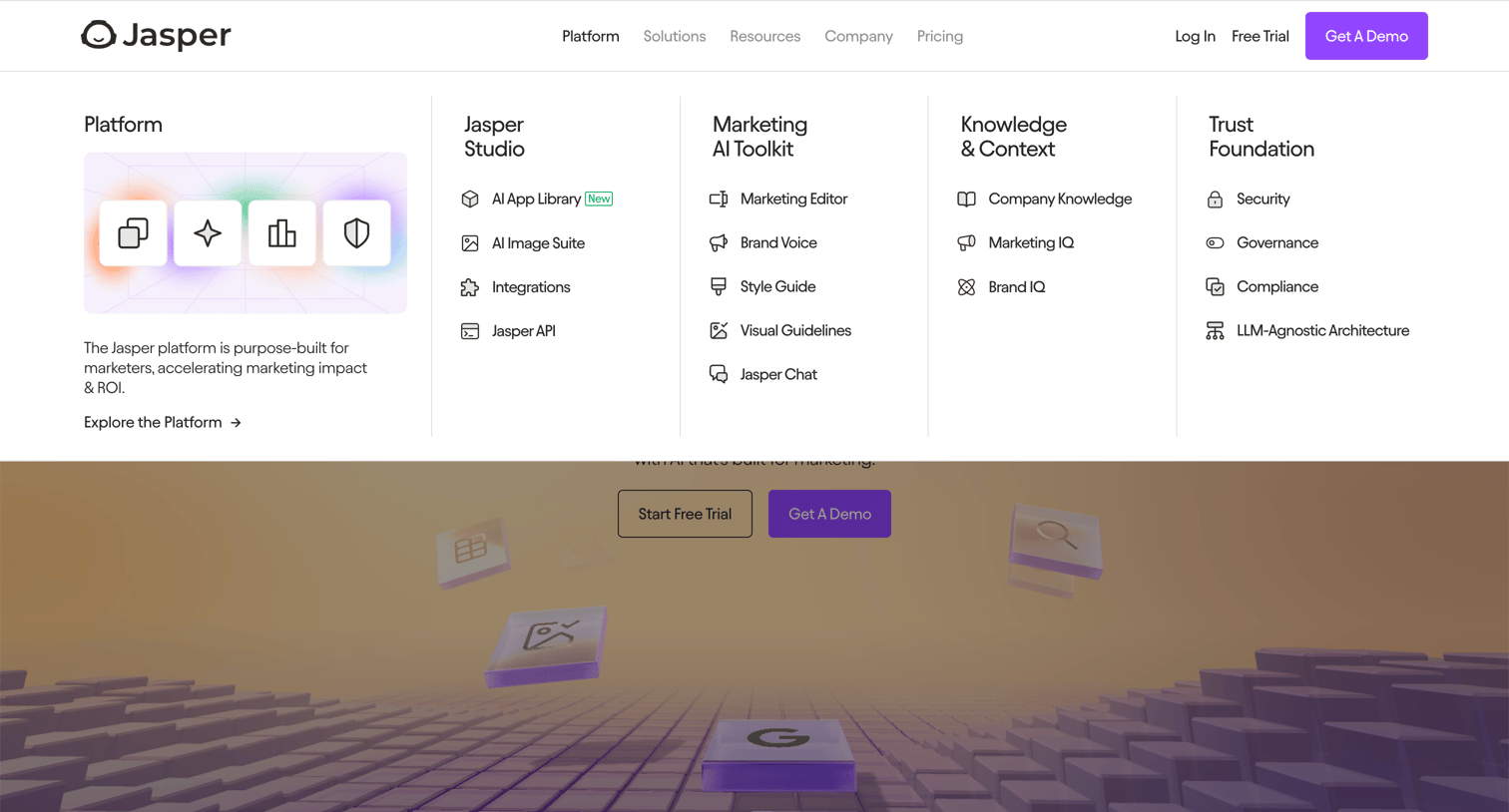Click the hero Get A Demo button
Screen dimensions: 1509x812
829,514
